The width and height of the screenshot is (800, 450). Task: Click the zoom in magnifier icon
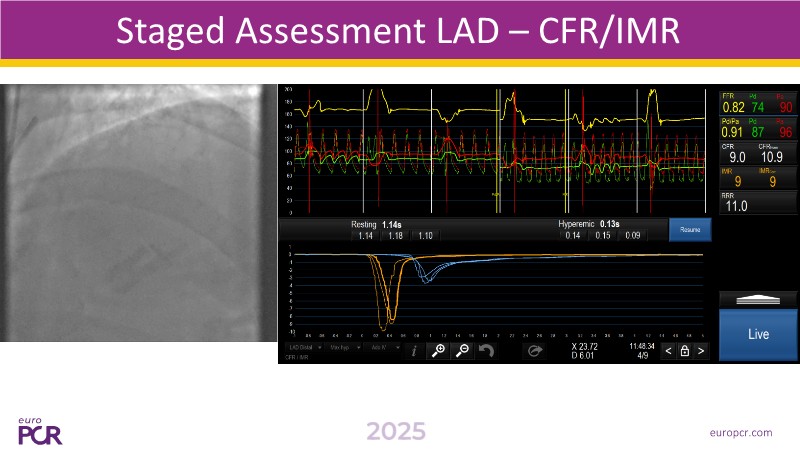[439, 350]
